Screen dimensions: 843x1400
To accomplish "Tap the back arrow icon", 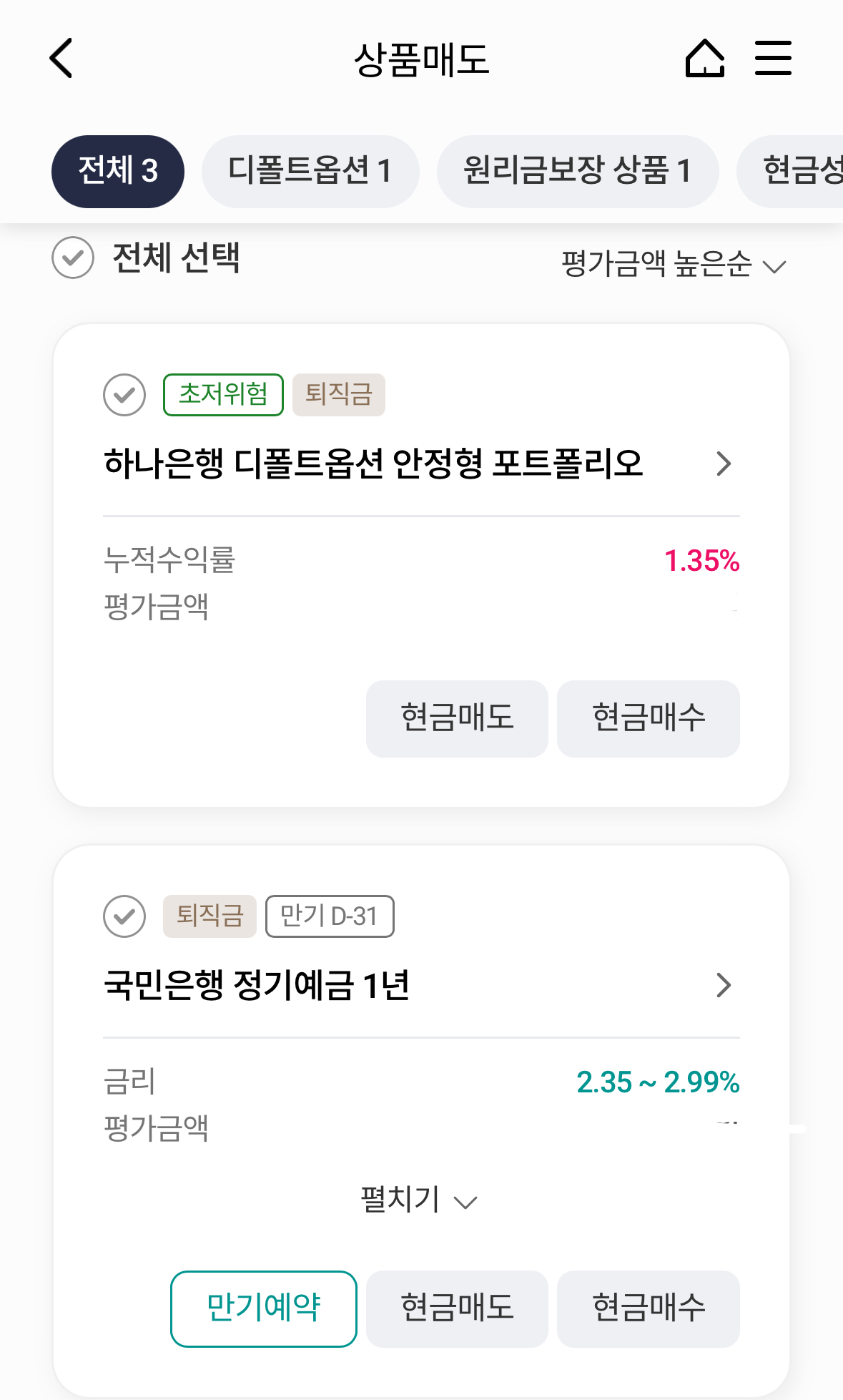I will click(61, 58).
